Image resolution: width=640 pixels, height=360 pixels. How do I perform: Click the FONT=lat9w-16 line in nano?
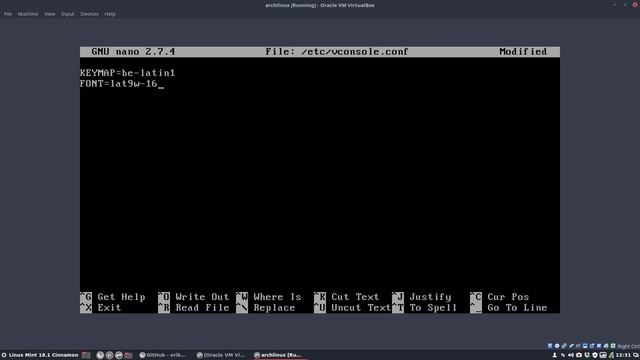119,84
